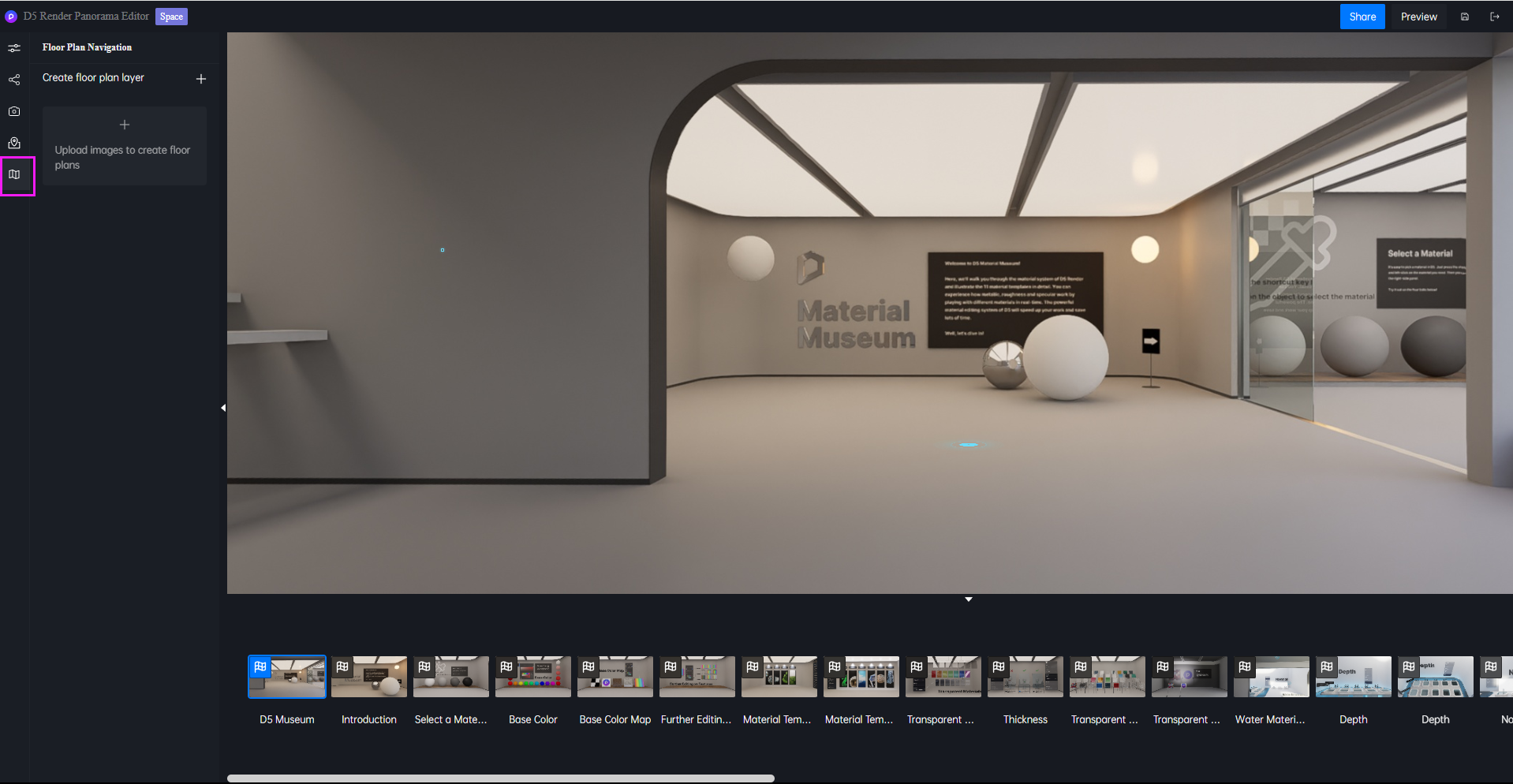The width and height of the screenshot is (1513, 784).
Task: Click the D5 logo in the title bar
Action: (x=11, y=17)
